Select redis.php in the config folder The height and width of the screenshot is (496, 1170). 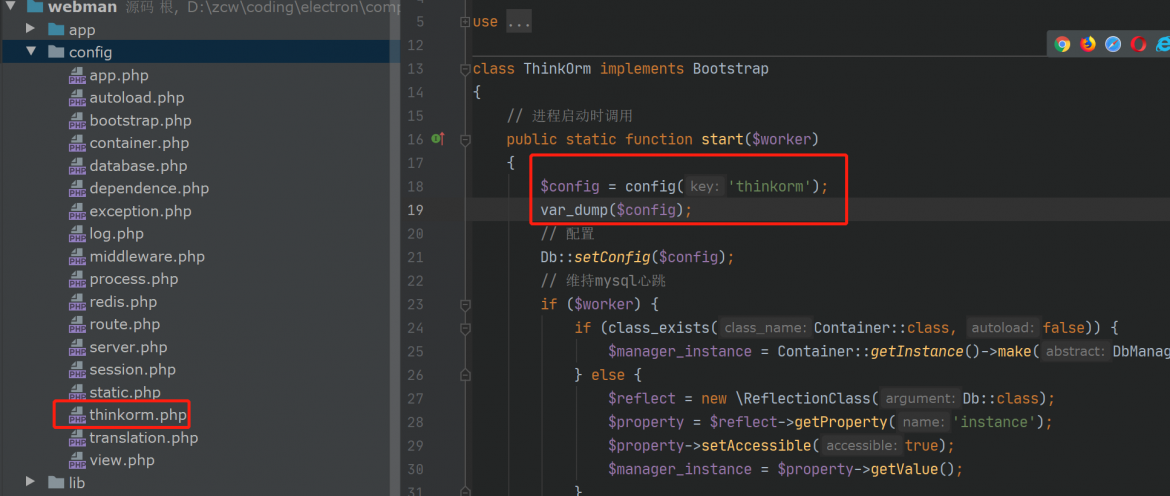coord(123,302)
